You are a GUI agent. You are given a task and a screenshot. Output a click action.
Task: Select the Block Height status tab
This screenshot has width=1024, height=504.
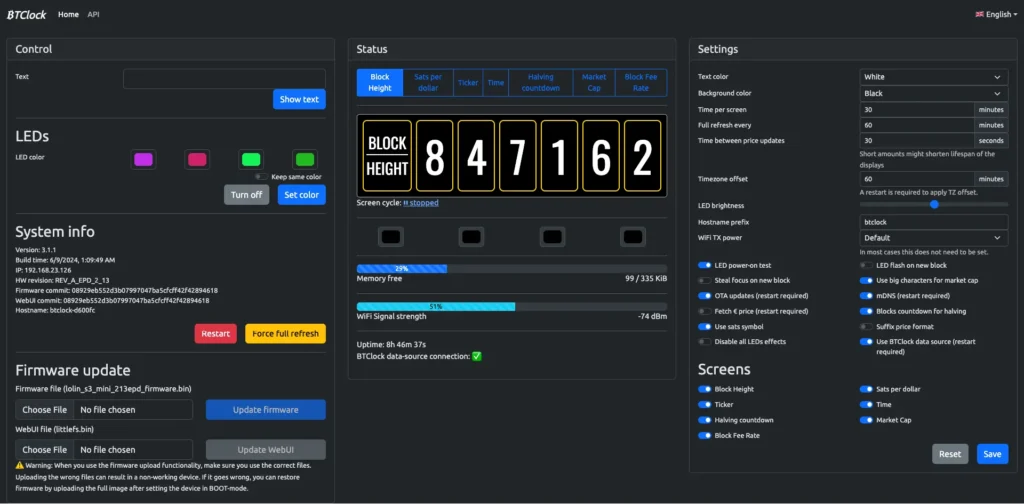379,83
